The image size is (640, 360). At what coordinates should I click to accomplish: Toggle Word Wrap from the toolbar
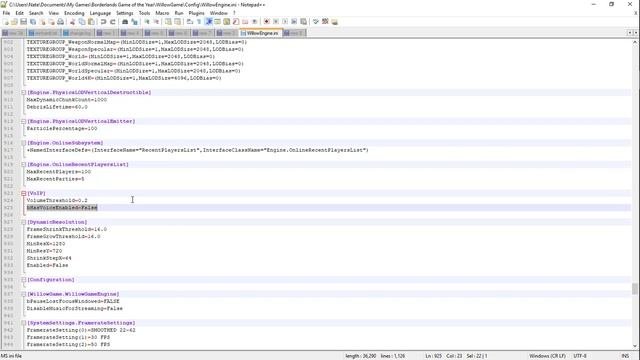click(x=190, y=22)
